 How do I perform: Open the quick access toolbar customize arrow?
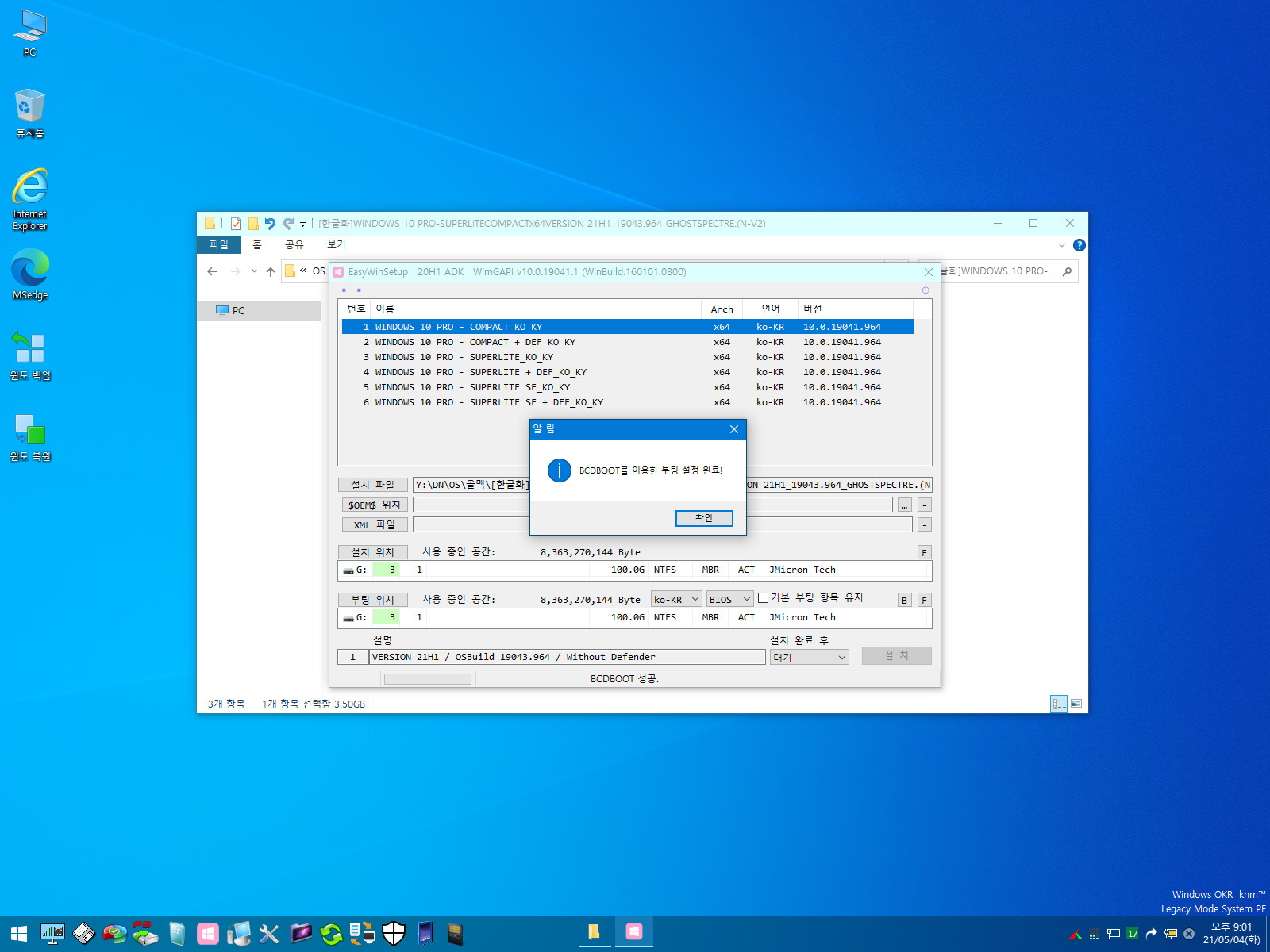[x=302, y=225]
